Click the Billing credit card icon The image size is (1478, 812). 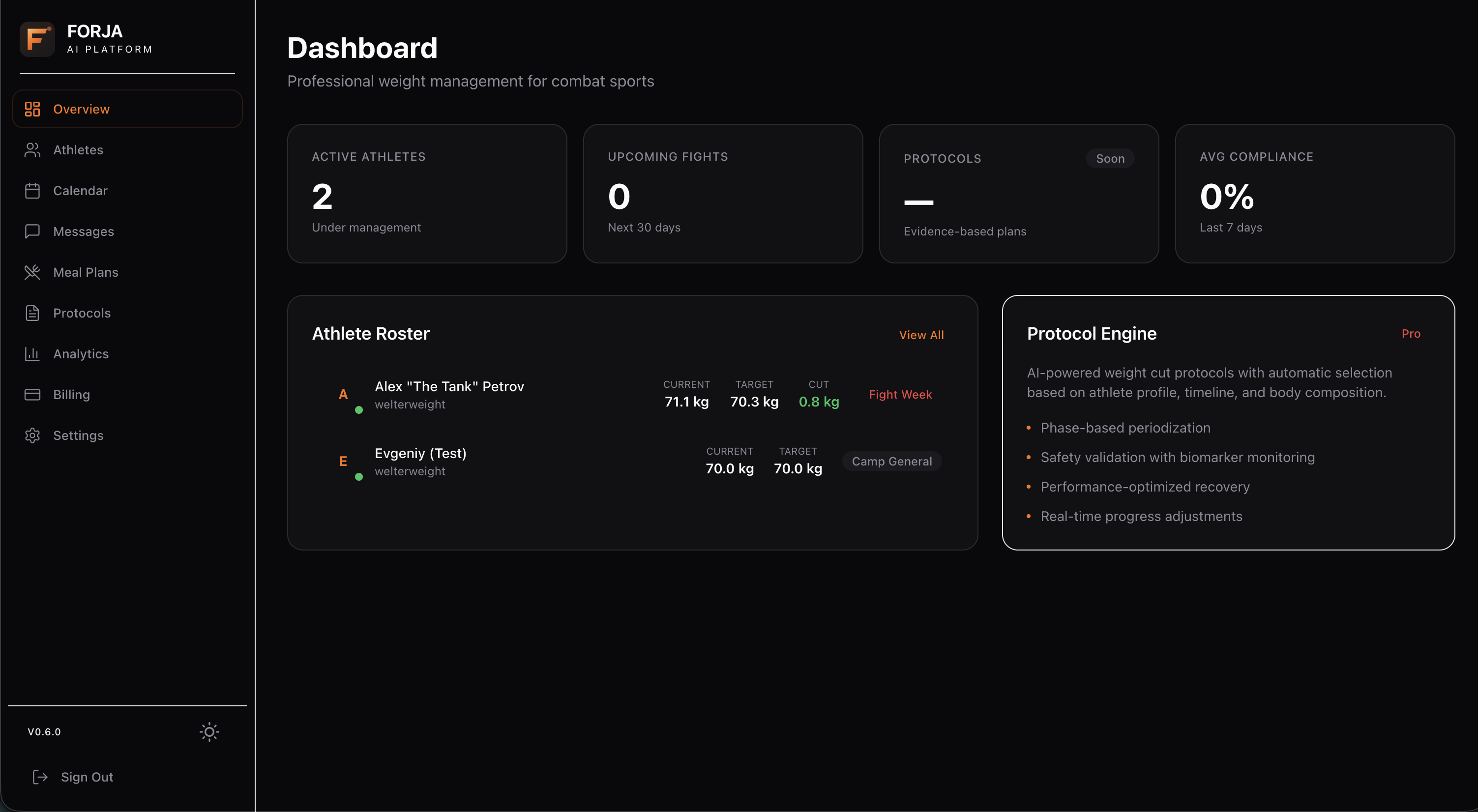[x=32, y=395]
